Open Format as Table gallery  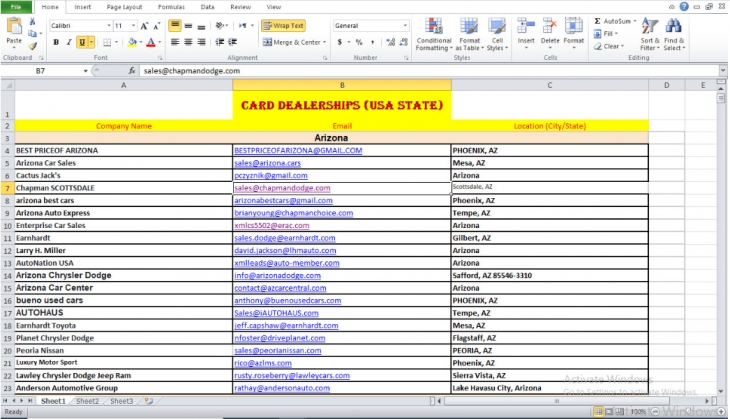pos(469,34)
